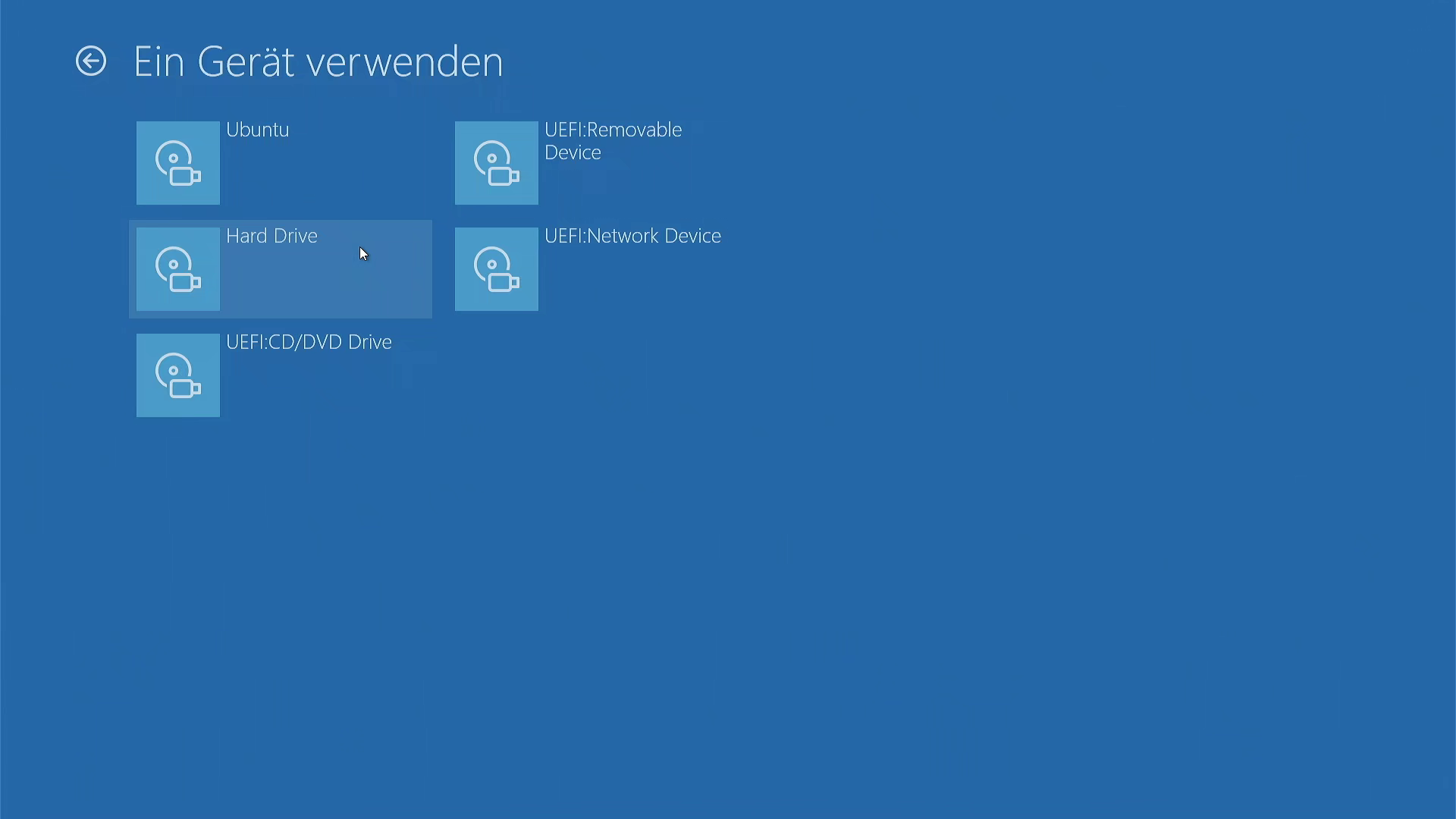This screenshot has width=1456, height=819.
Task: Pick the UEFI:Removable text line
Action: (x=613, y=130)
